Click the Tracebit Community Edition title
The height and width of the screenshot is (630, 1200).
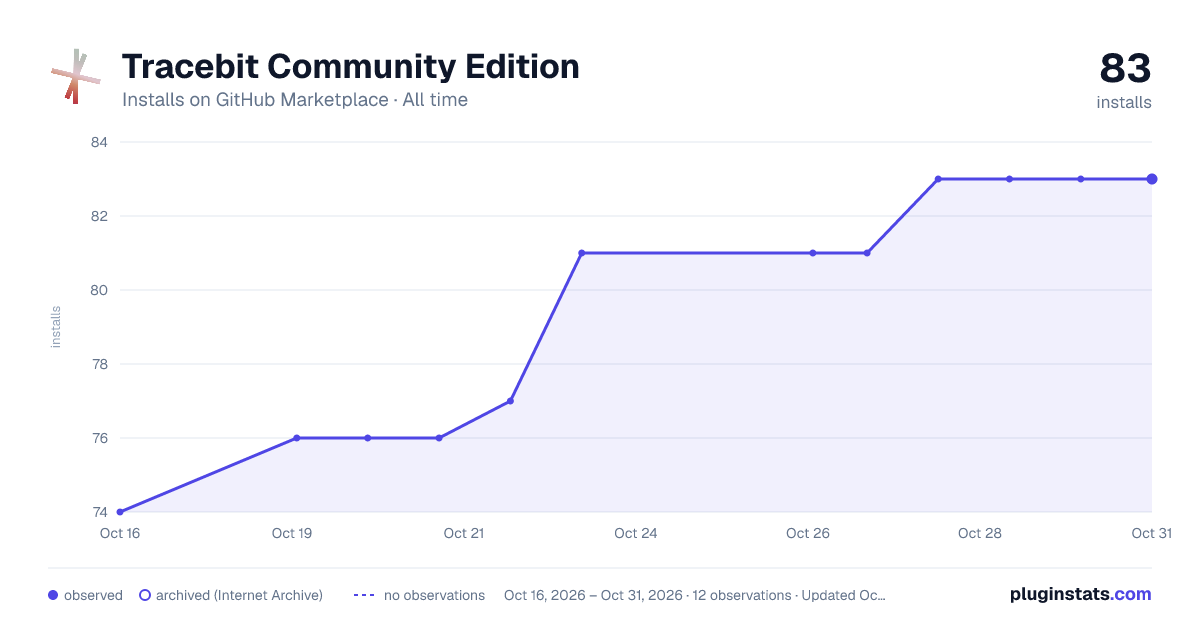(351, 67)
